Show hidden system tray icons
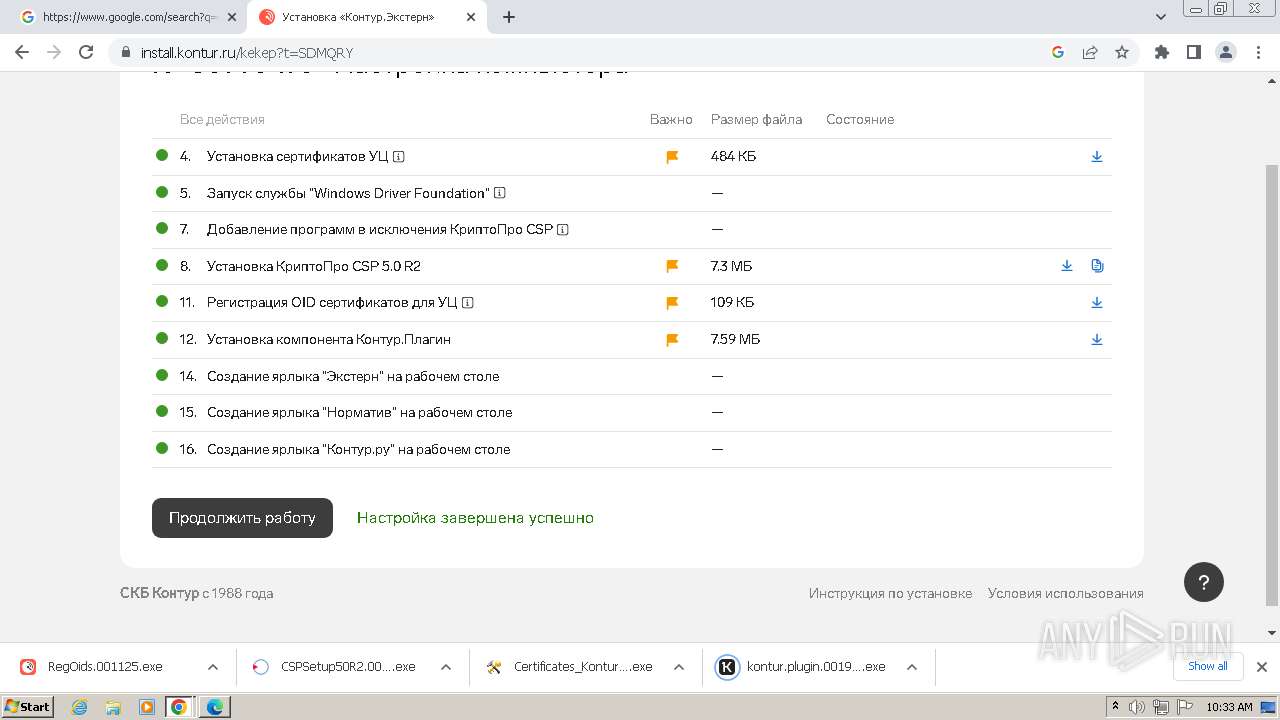The height and width of the screenshot is (720, 1280). 1115,707
